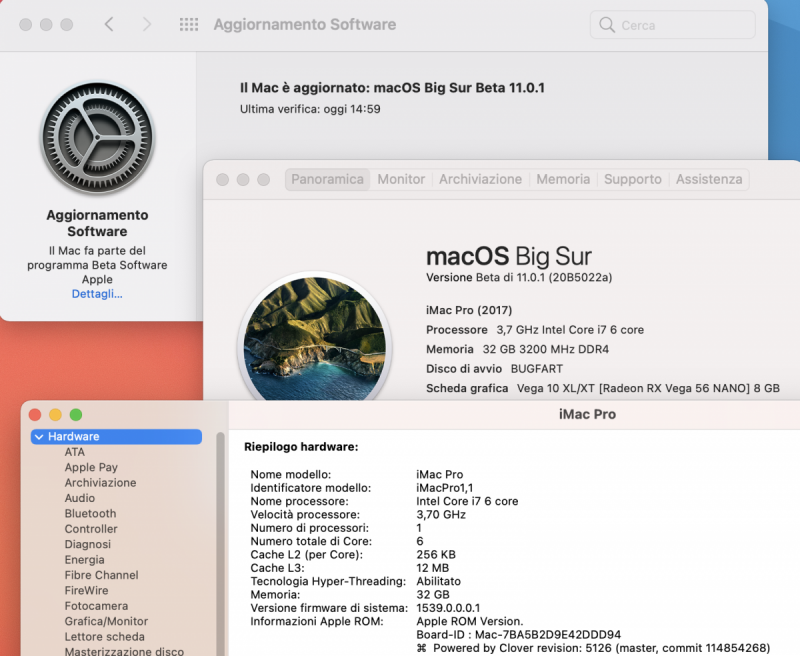Open the Dettagli… link
The image size is (800, 656).
[97, 294]
